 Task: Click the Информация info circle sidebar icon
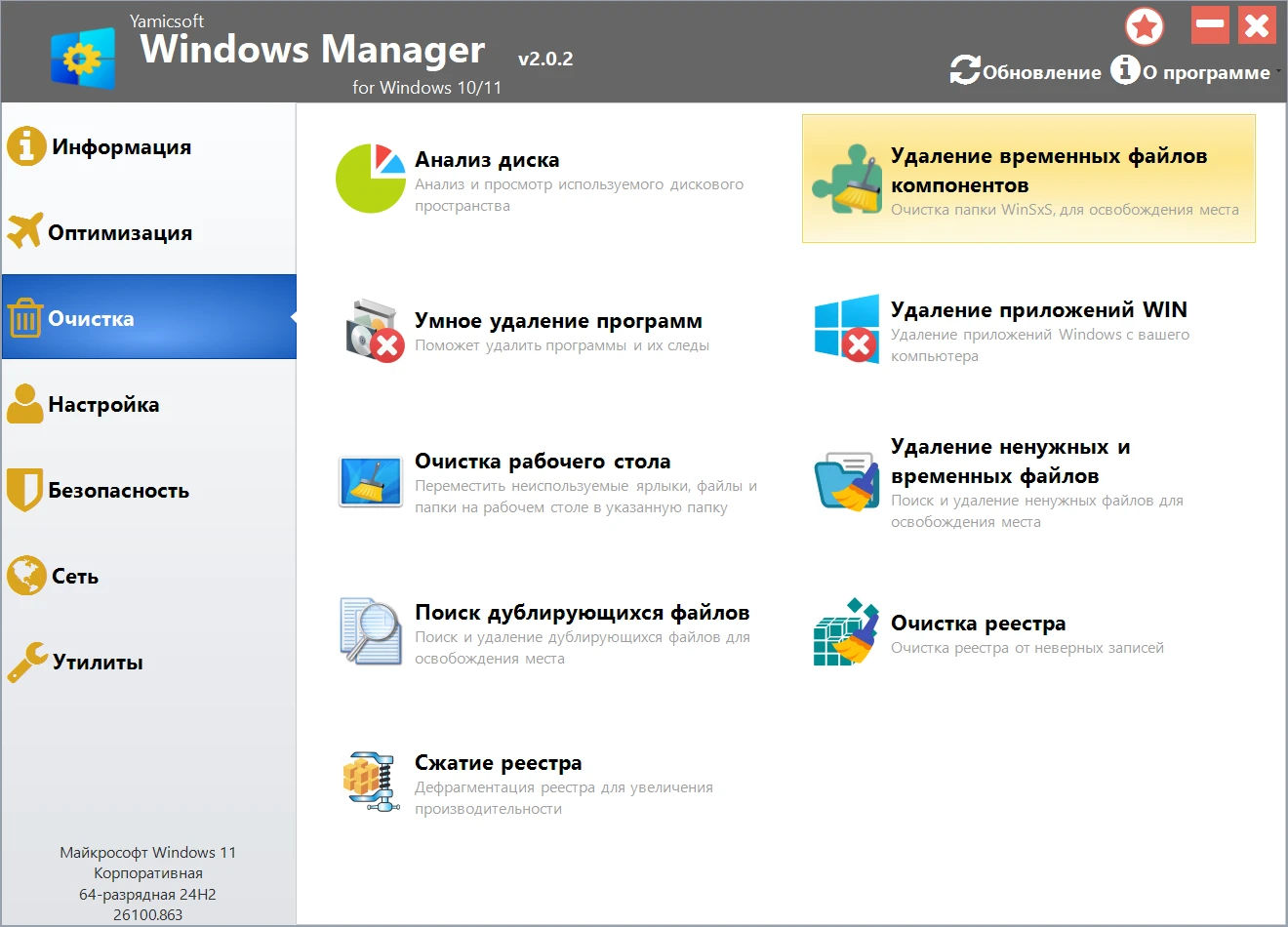(26, 146)
